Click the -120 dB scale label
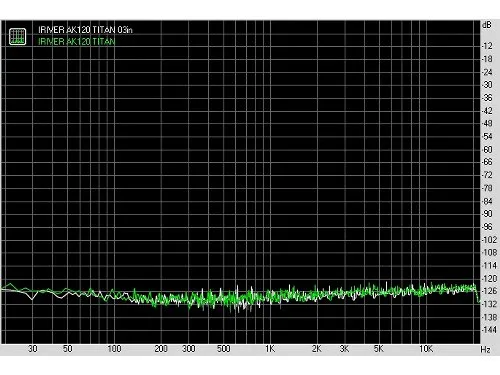This screenshot has height=375, width=500. tap(489, 279)
